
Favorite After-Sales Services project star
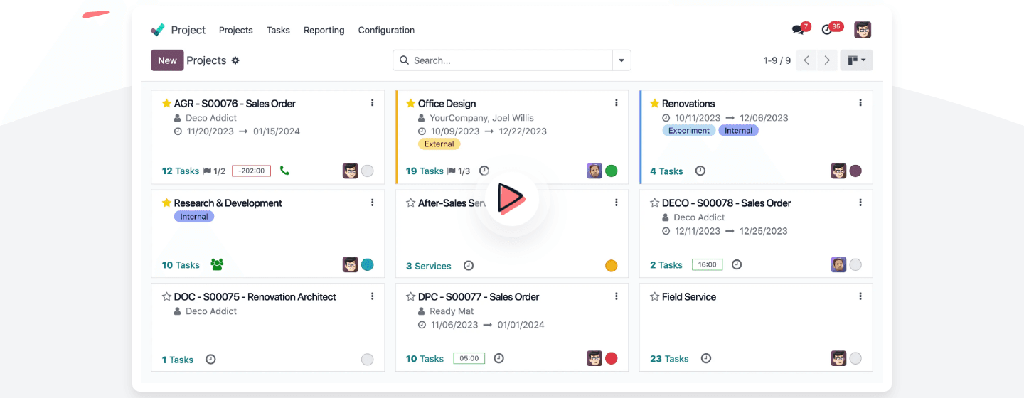[x=411, y=203]
